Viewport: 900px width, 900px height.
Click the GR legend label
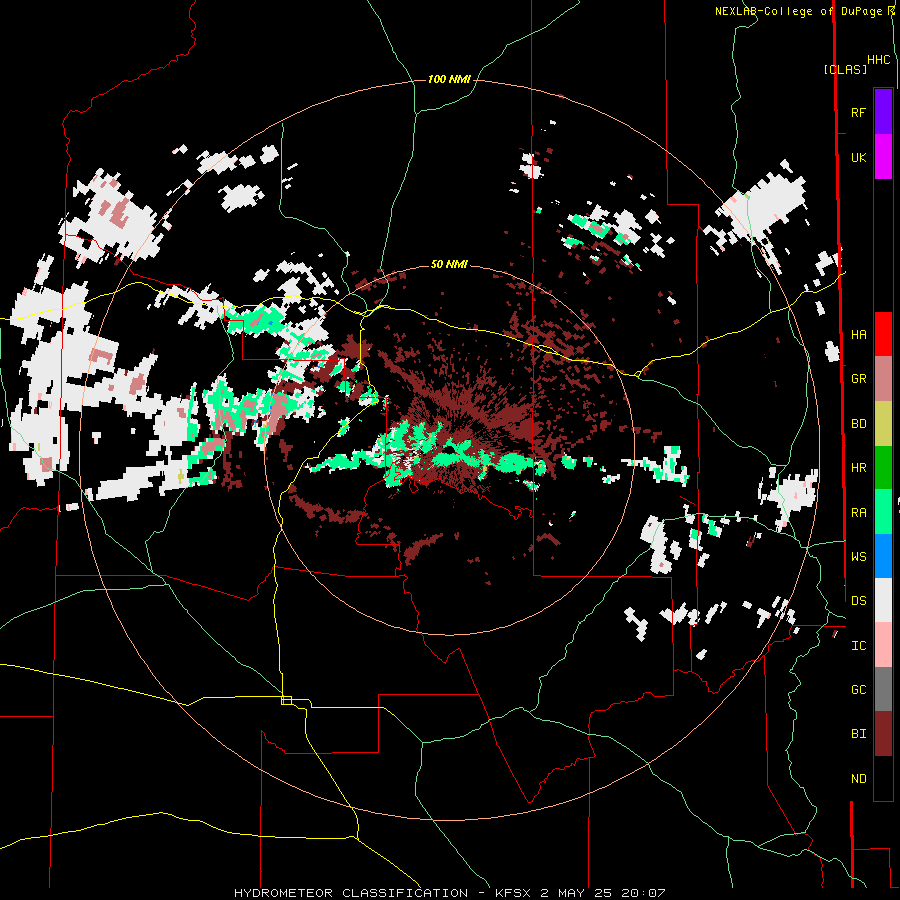(858, 379)
